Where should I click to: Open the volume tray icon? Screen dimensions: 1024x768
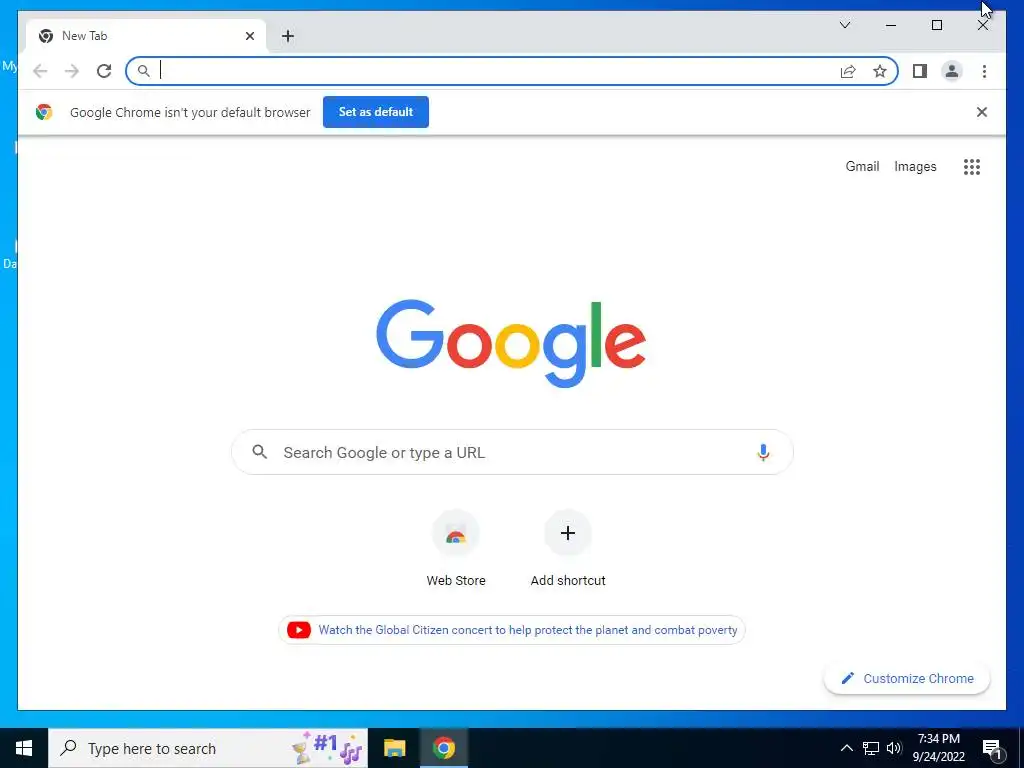pos(894,748)
